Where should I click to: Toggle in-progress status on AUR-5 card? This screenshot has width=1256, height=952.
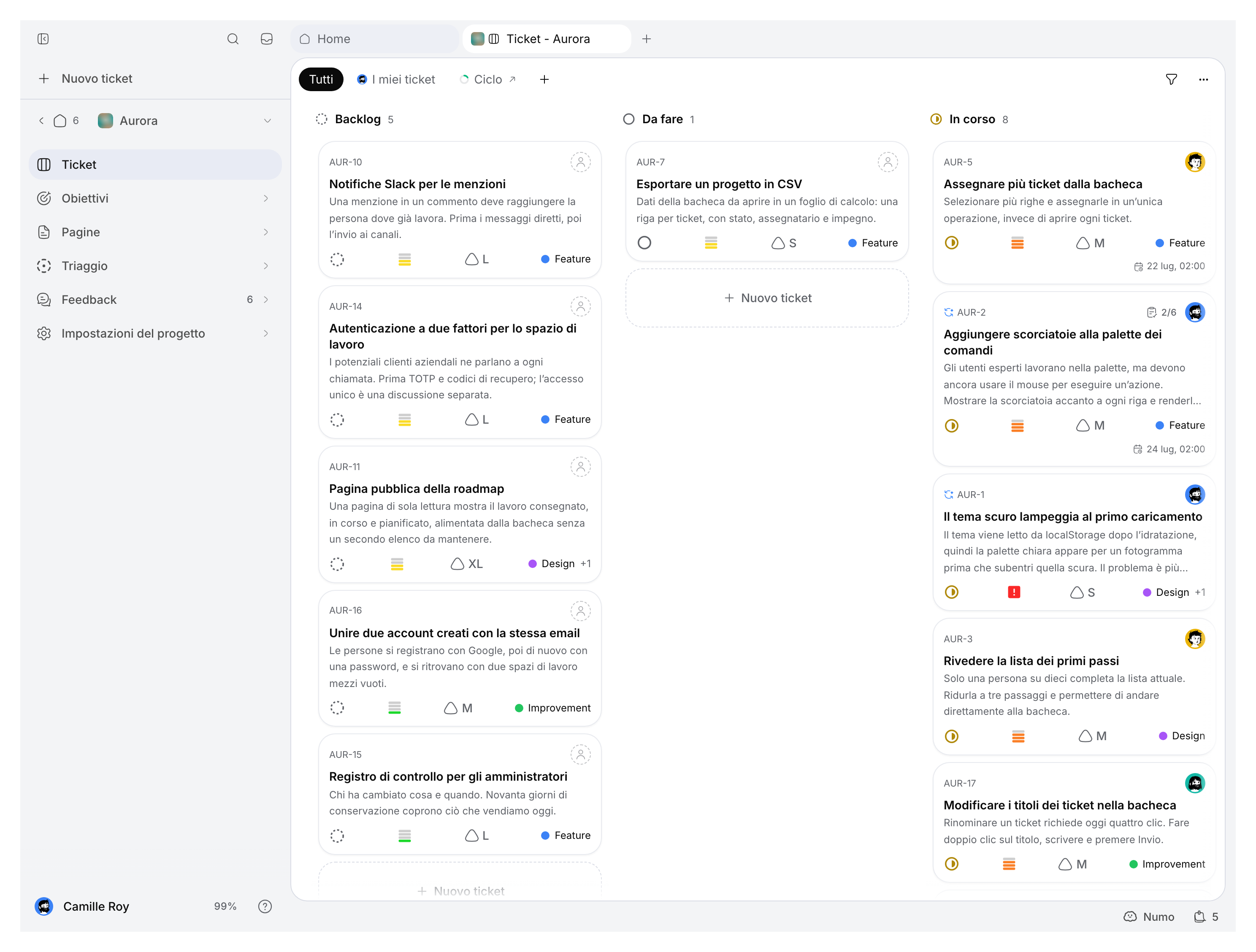coord(952,243)
